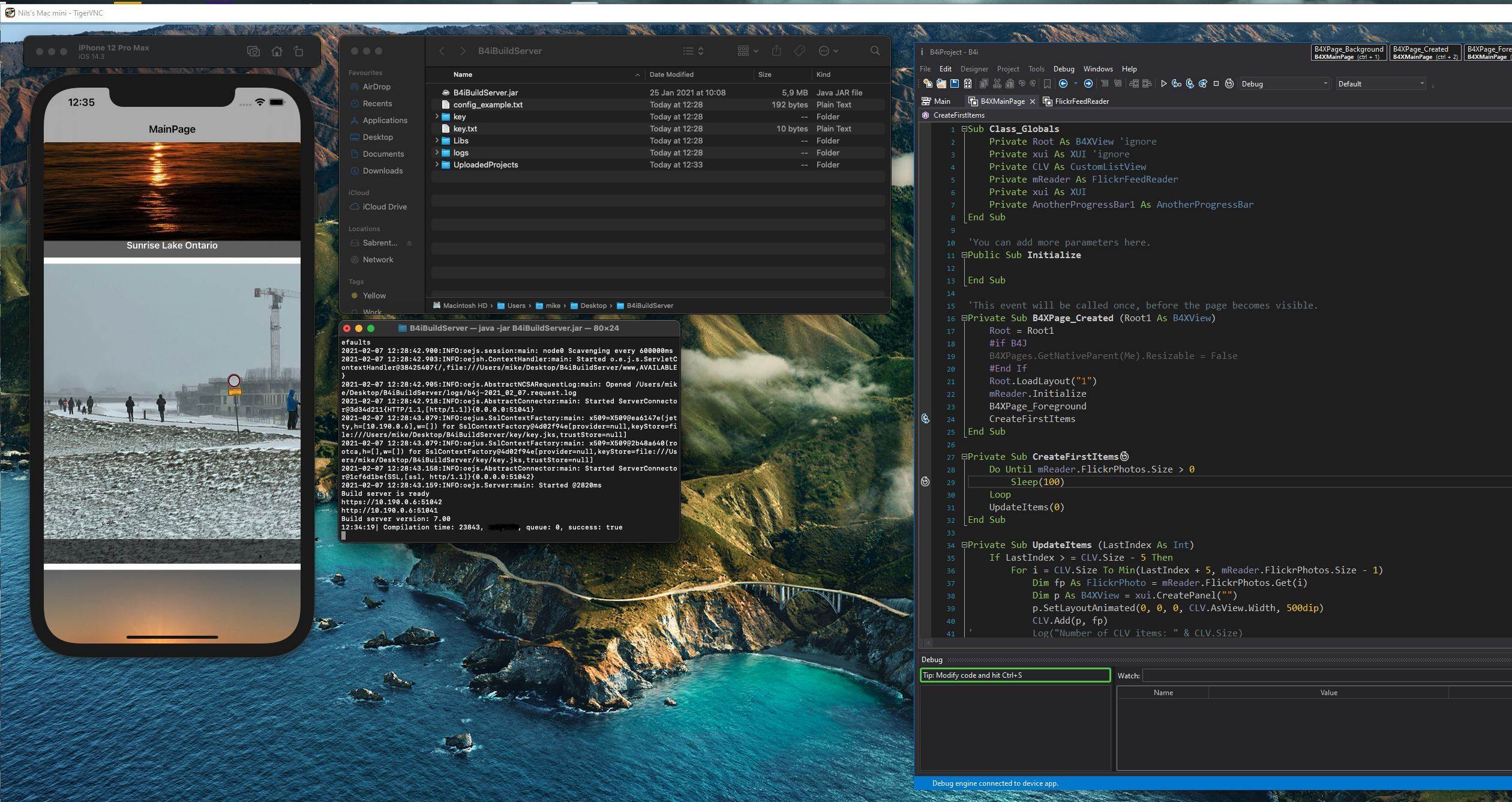Viewport: 1512px width, 802px height.
Task: Click the Run (play) toolbar icon
Action: coord(1163,84)
